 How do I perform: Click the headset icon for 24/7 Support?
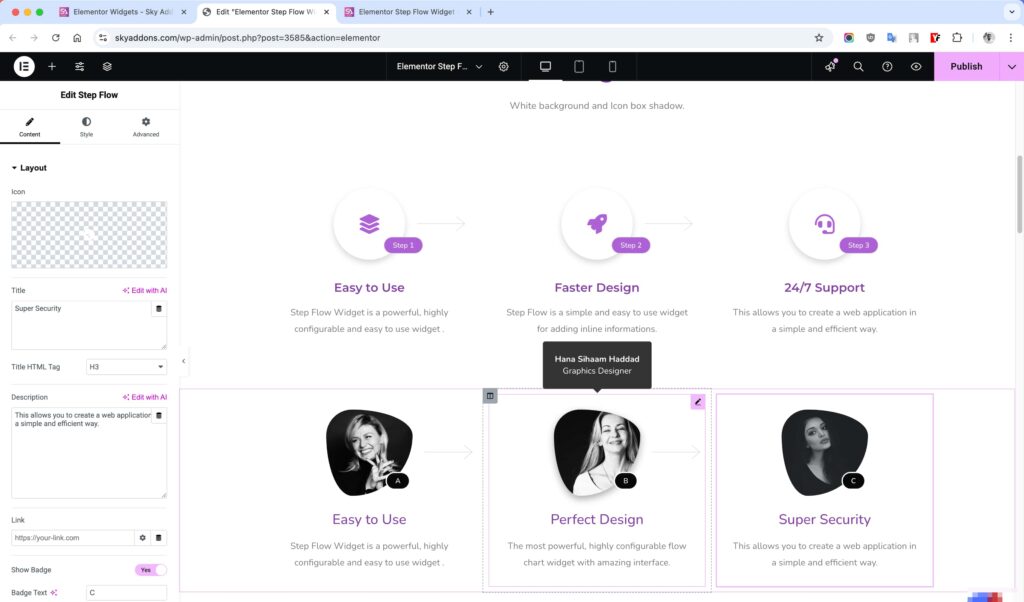[824, 224]
